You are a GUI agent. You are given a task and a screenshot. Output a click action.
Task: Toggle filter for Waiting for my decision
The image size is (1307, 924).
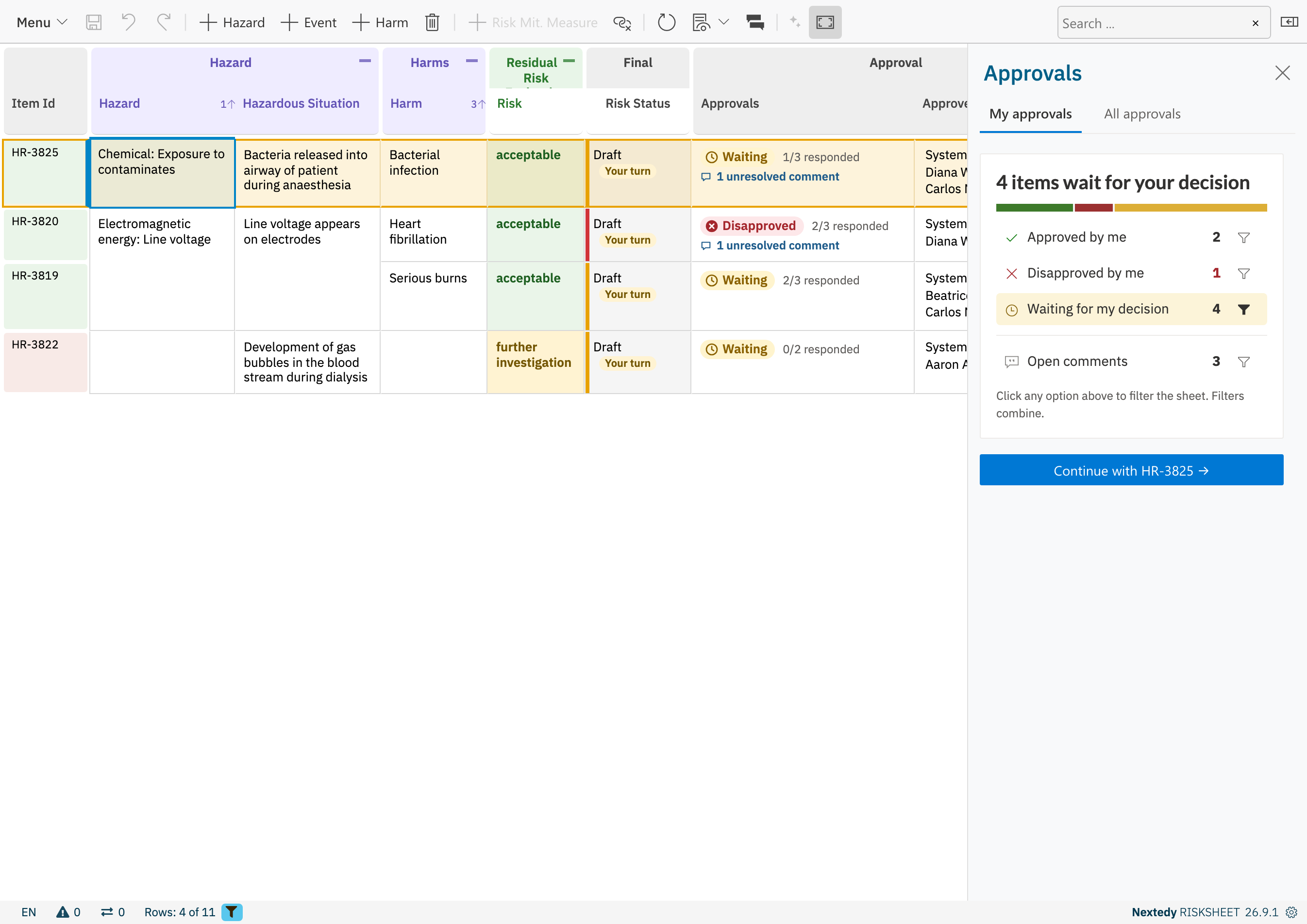[1243, 310]
